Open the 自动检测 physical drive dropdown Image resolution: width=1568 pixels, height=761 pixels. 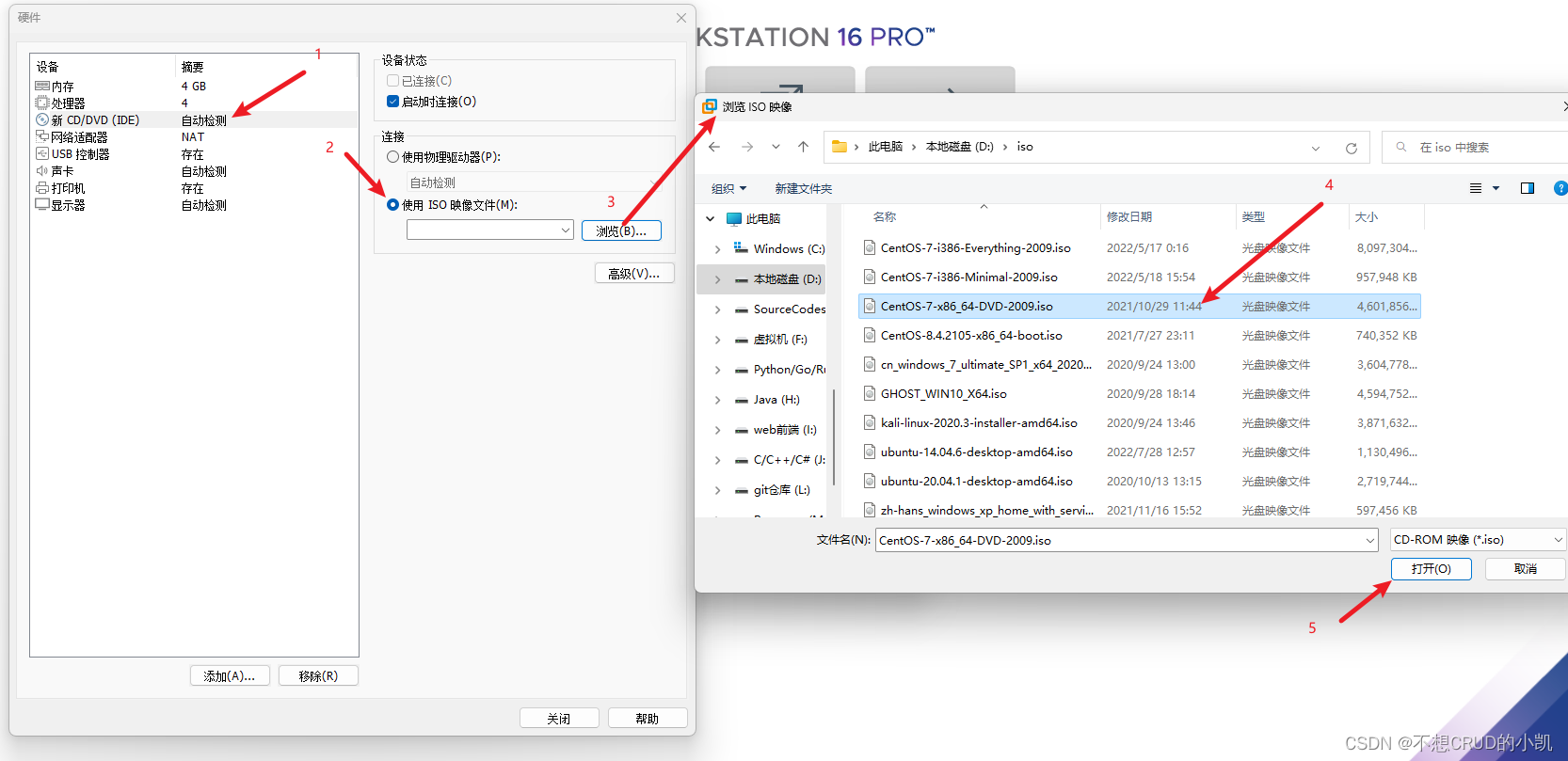(654, 182)
